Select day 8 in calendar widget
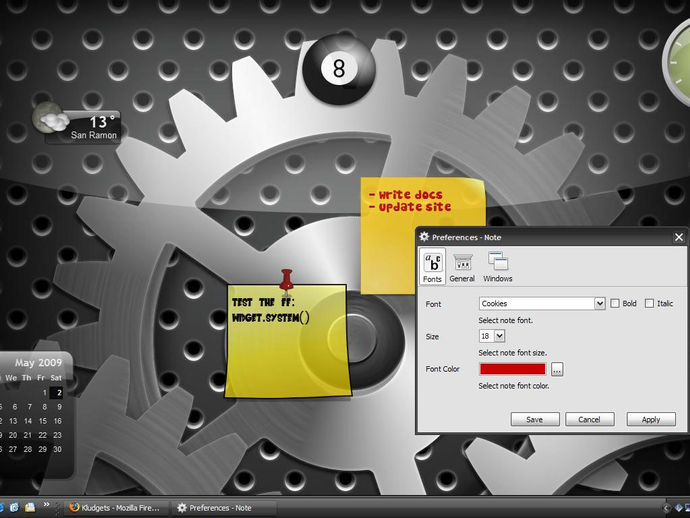690x518 pixels. [44, 407]
